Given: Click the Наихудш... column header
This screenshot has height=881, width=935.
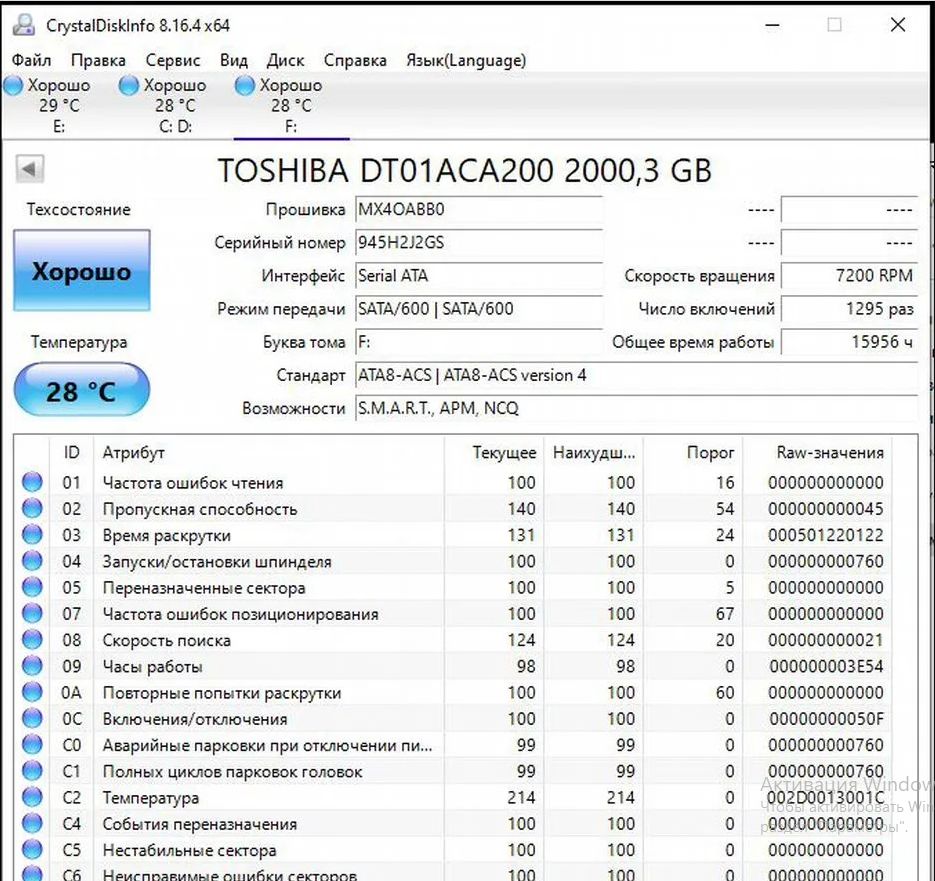Looking at the screenshot, I should point(593,453).
